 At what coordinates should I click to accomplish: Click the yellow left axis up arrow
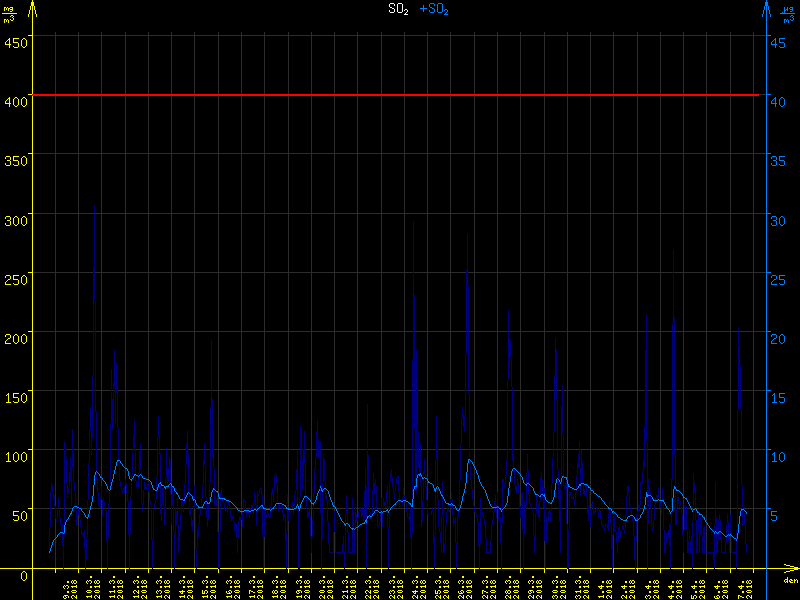[34, 10]
